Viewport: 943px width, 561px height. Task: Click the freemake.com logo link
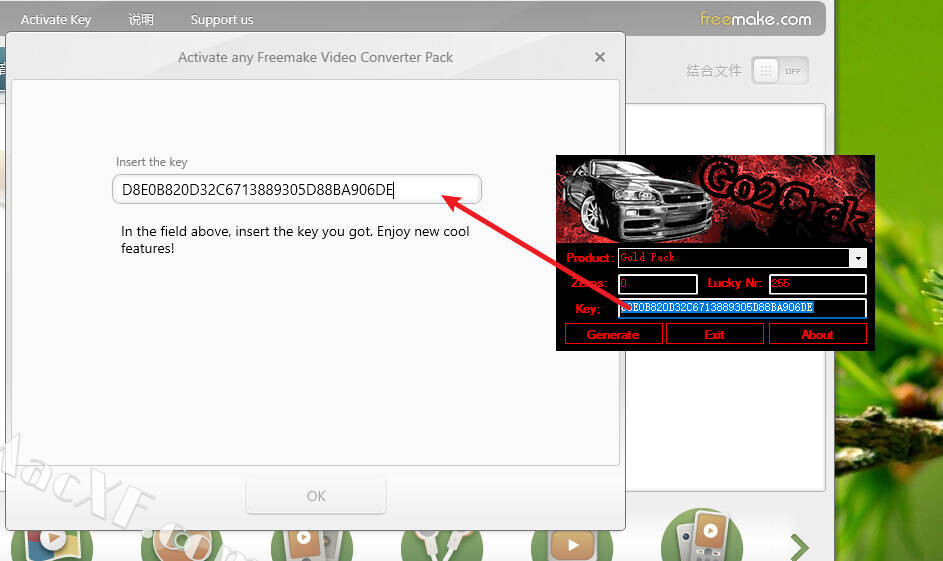755,19
